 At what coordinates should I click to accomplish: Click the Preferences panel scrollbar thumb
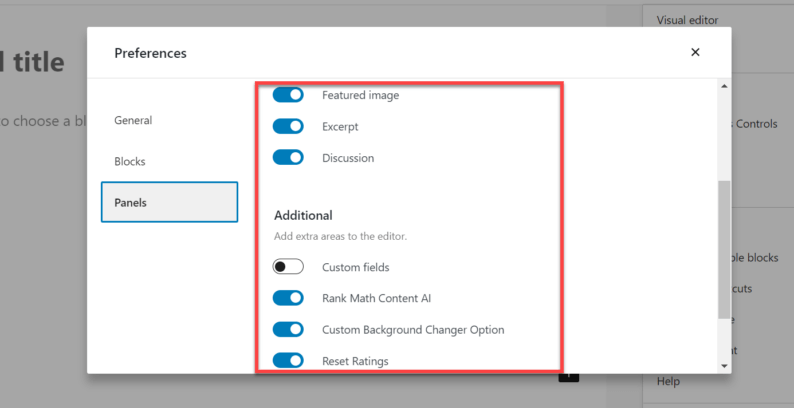point(724,250)
